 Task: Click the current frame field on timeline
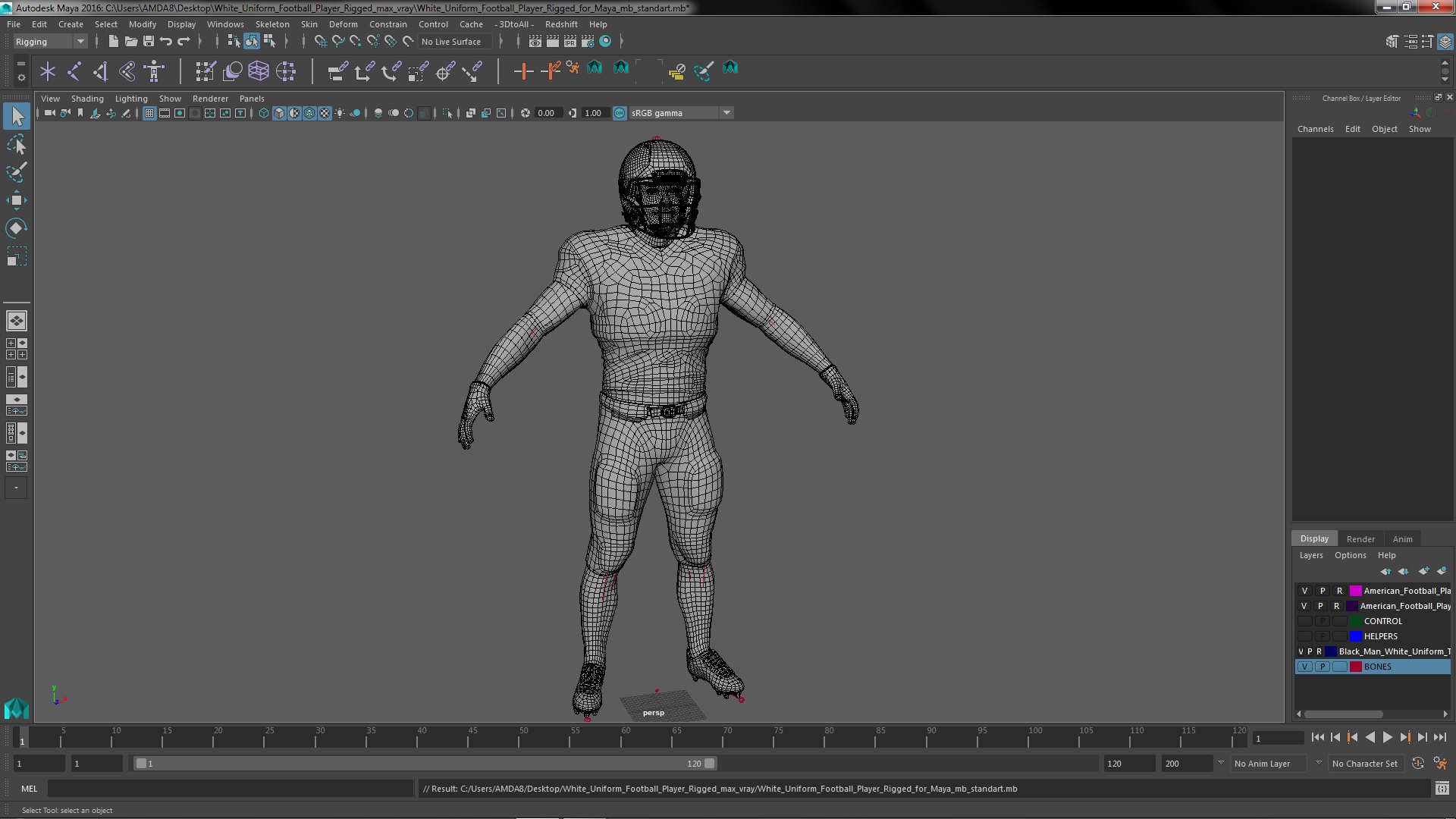[1278, 738]
